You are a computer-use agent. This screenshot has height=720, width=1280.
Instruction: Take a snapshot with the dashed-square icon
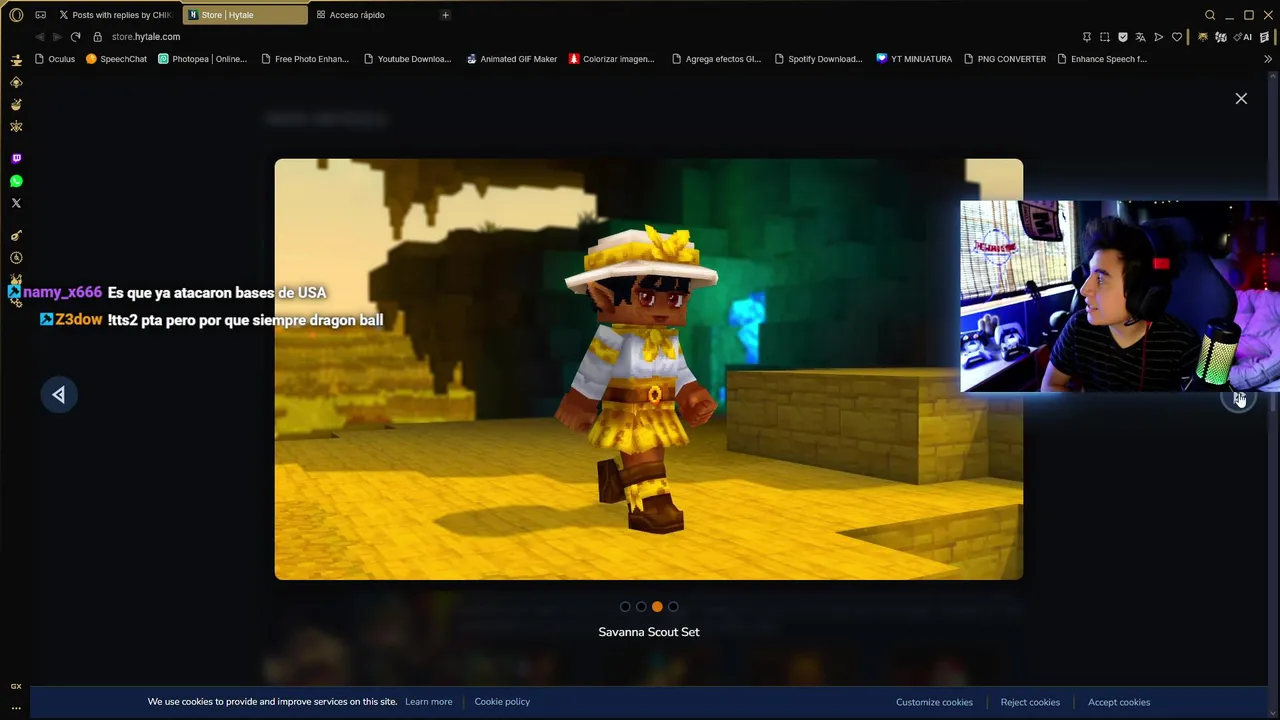pyautogui.click(x=1105, y=37)
